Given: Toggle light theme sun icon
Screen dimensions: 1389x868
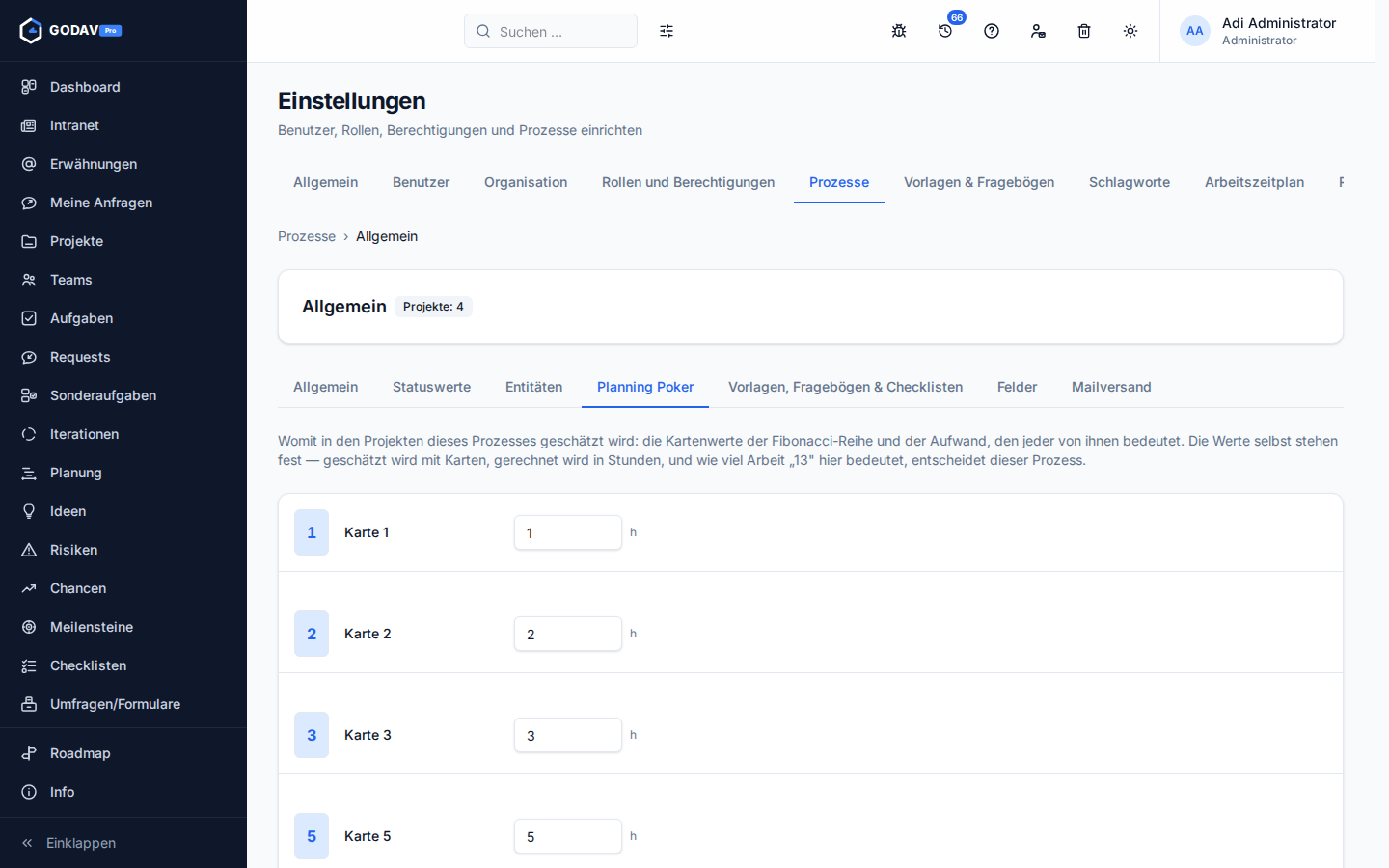Looking at the screenshot, I should (x=1130, y=31).
